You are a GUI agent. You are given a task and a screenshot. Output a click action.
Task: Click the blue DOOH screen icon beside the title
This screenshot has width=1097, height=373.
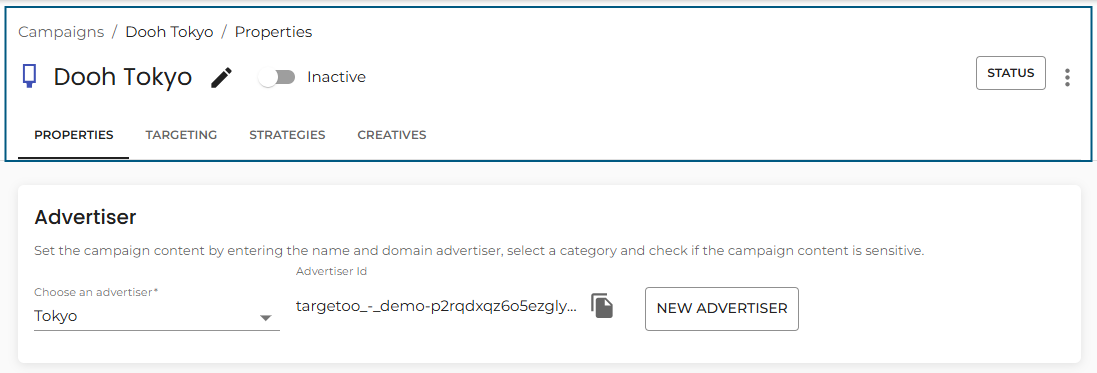(29, 76)
